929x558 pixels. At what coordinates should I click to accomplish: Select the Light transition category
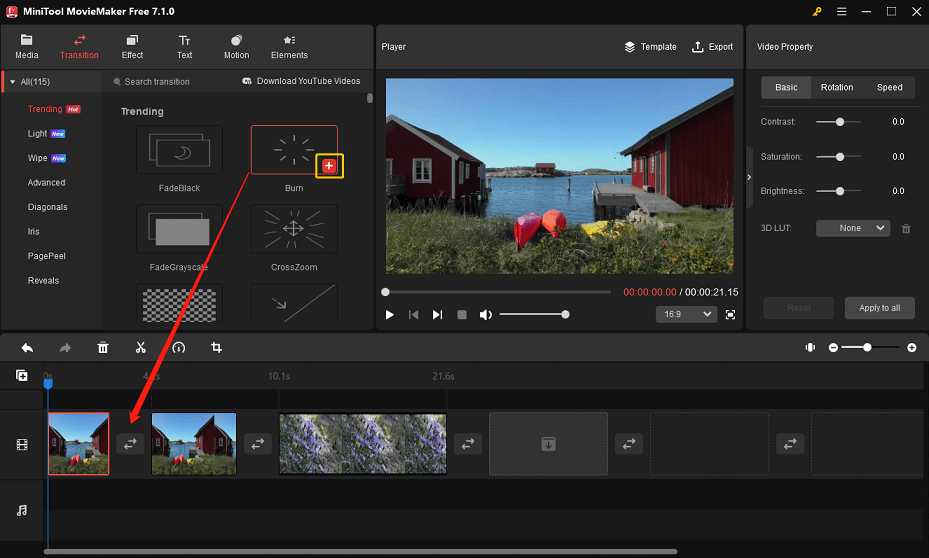click(x=37, y=133)
